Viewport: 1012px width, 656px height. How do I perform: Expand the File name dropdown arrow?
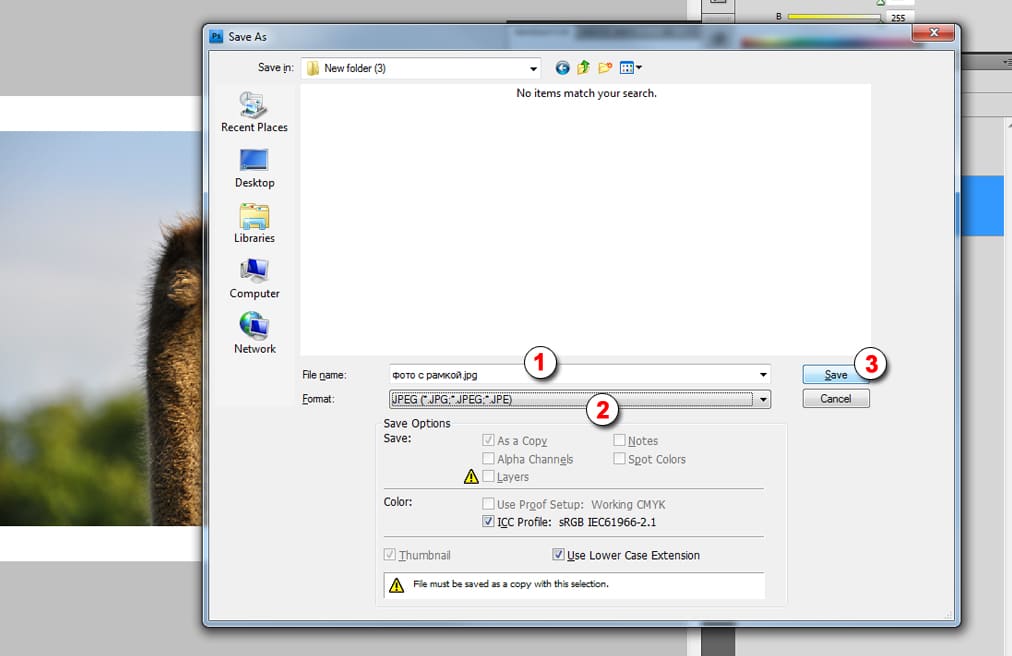[764, 375]
